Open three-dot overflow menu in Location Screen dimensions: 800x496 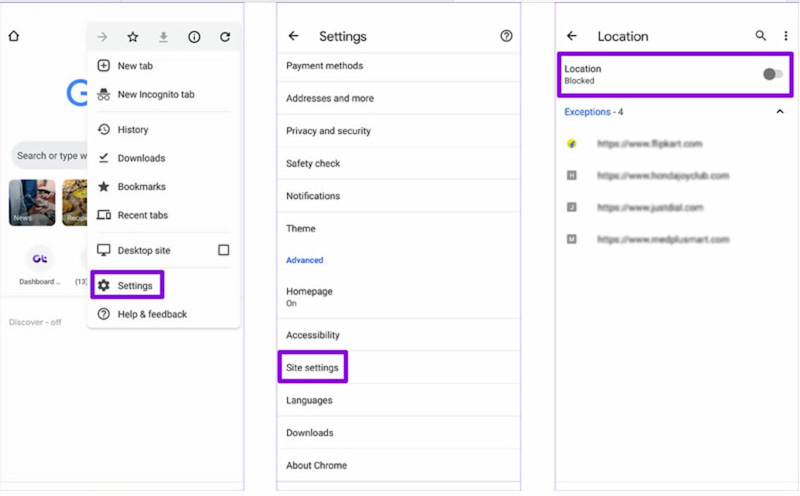pyautogui.click(x=785, y=36)
